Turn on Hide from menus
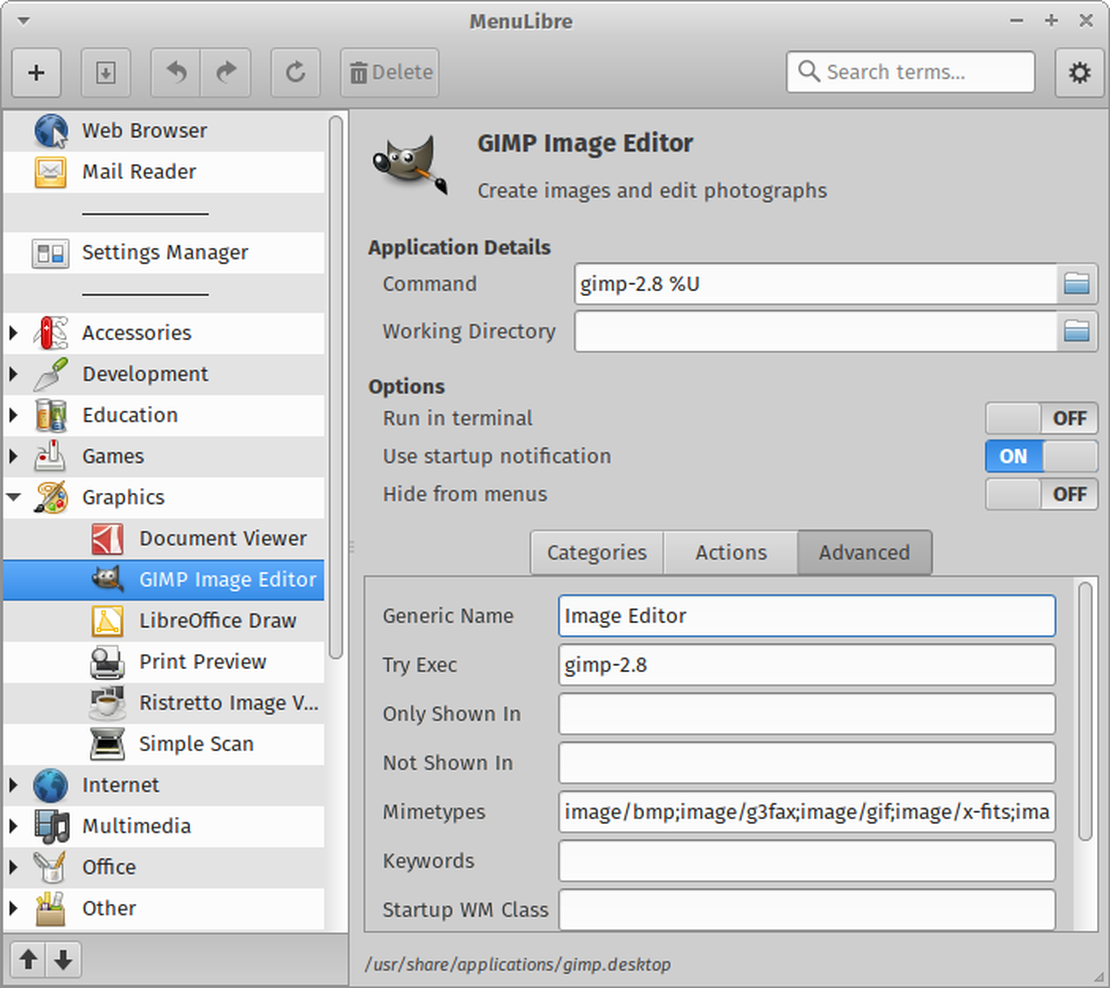Viewport: 1110px width, 988px height. point(1041,494)
